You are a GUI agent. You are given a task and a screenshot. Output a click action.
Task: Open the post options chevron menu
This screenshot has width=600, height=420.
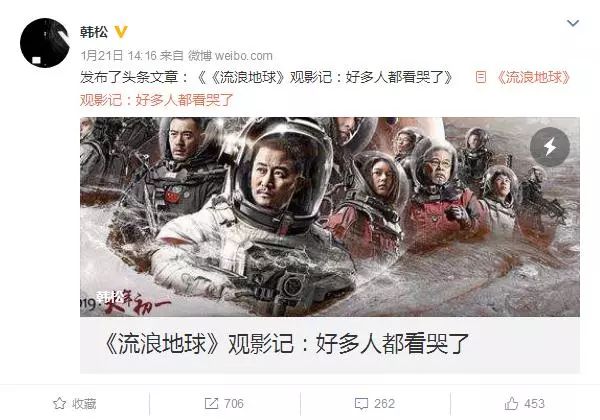click(x=572, y=24)
